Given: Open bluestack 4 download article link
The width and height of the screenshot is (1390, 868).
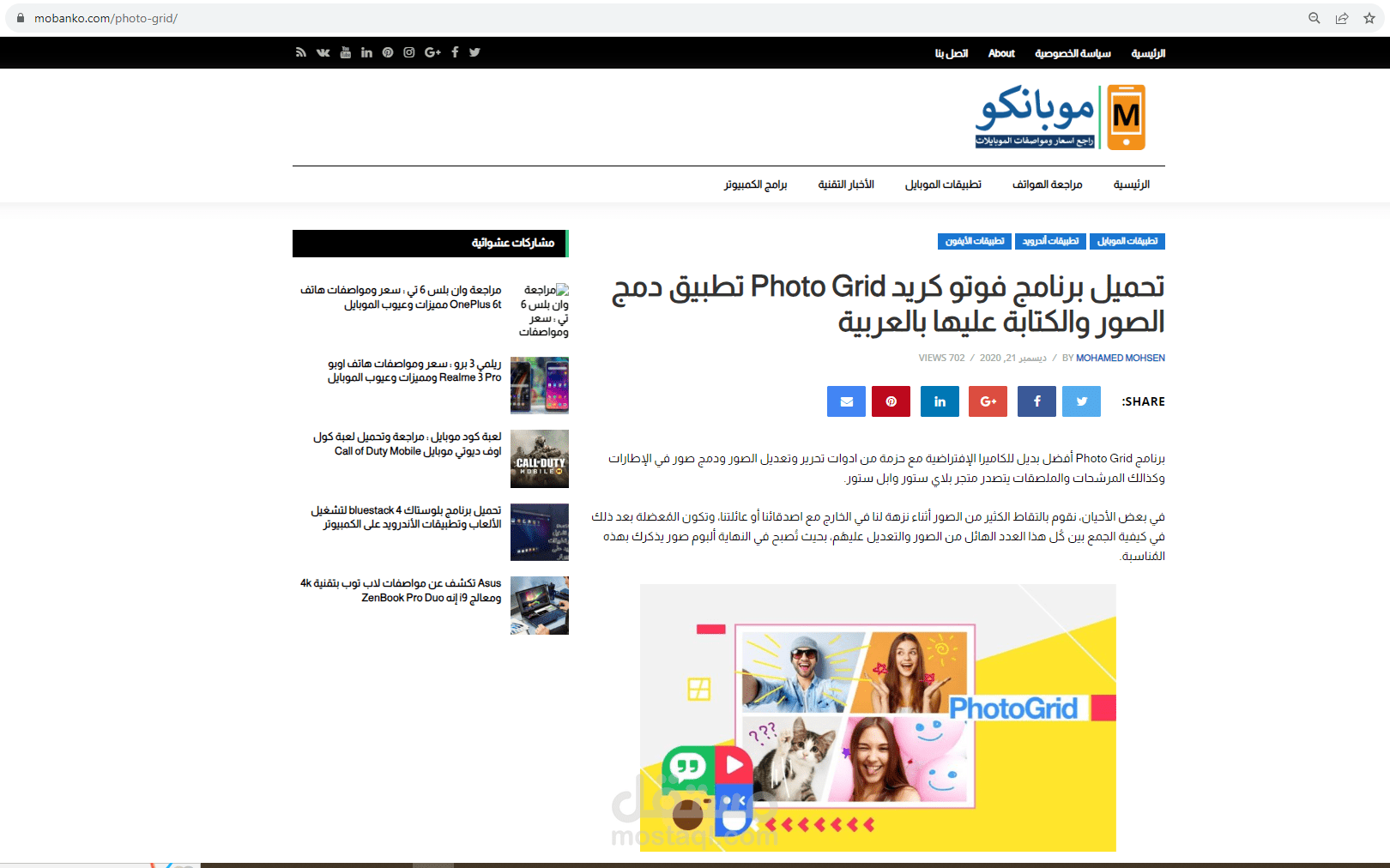Looking at the screenshot, I should 406,517.
